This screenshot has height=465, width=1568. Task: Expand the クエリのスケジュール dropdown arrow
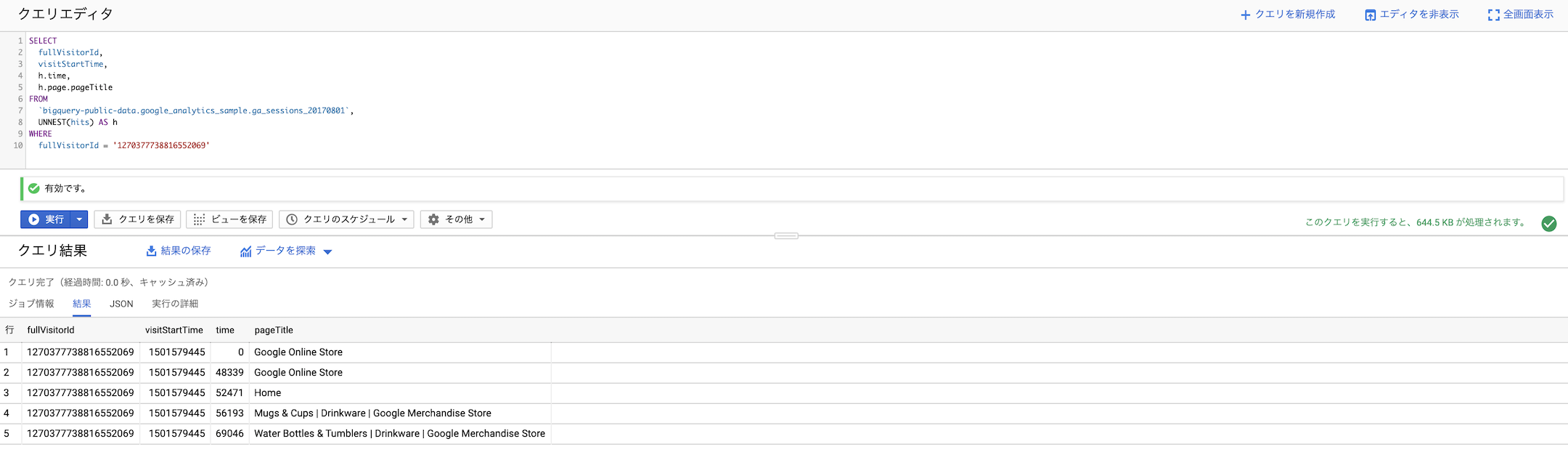pos(404,219)
